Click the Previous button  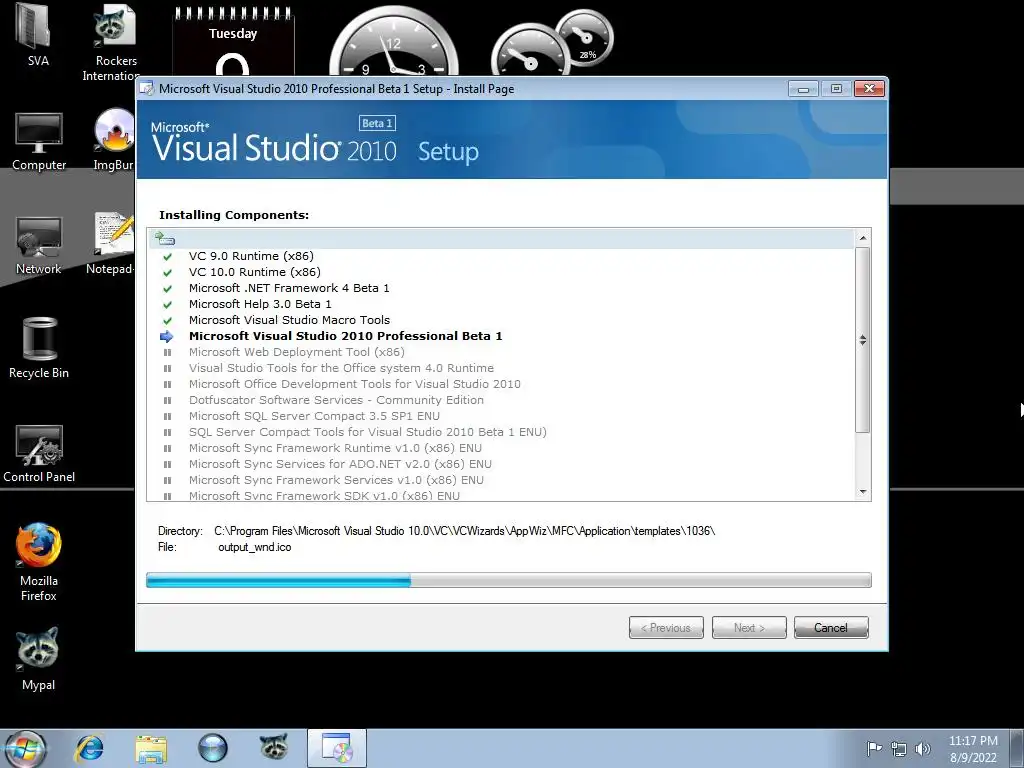(666, 628)
